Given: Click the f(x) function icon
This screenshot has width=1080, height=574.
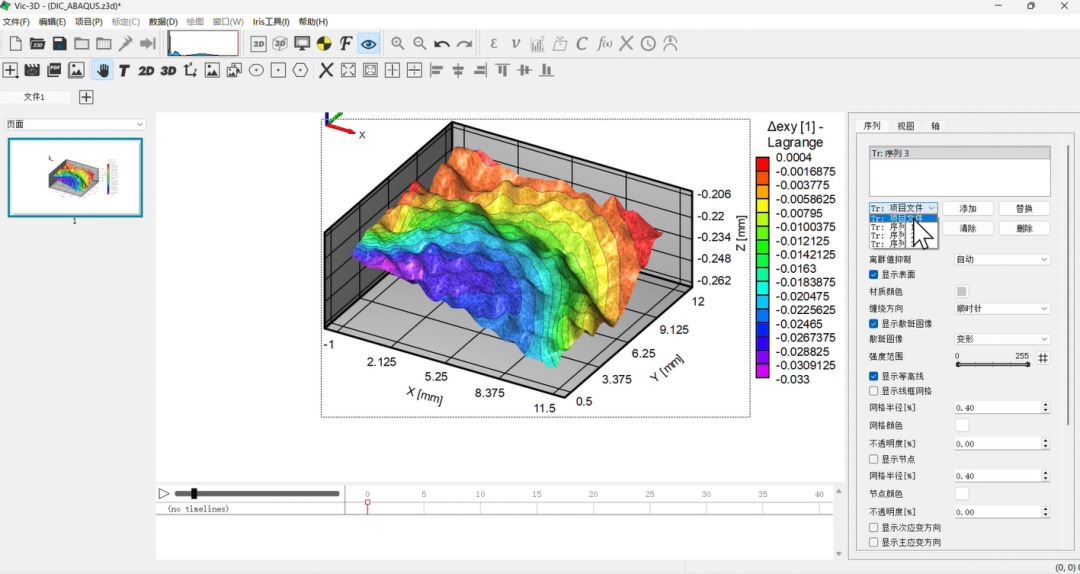Looking at the screenshot, I should [604, 43].
